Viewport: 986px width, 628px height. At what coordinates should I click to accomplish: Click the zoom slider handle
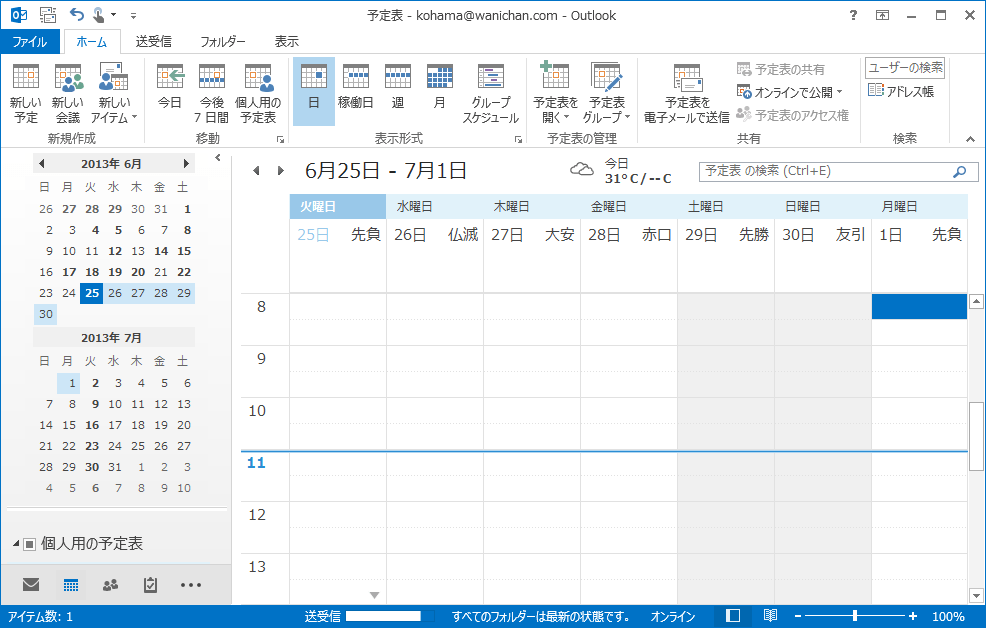point(855,616)
